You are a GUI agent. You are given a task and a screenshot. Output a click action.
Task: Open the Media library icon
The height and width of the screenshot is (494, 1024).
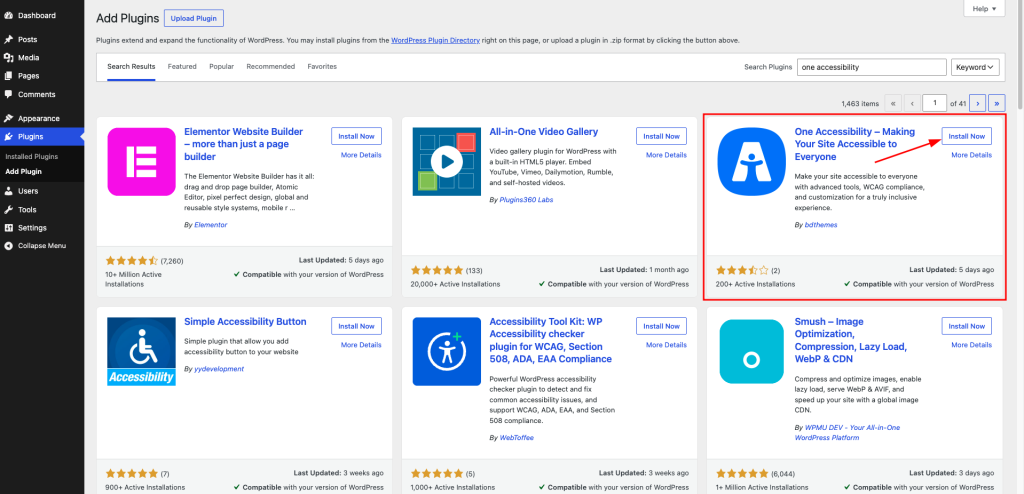[8, 58]
